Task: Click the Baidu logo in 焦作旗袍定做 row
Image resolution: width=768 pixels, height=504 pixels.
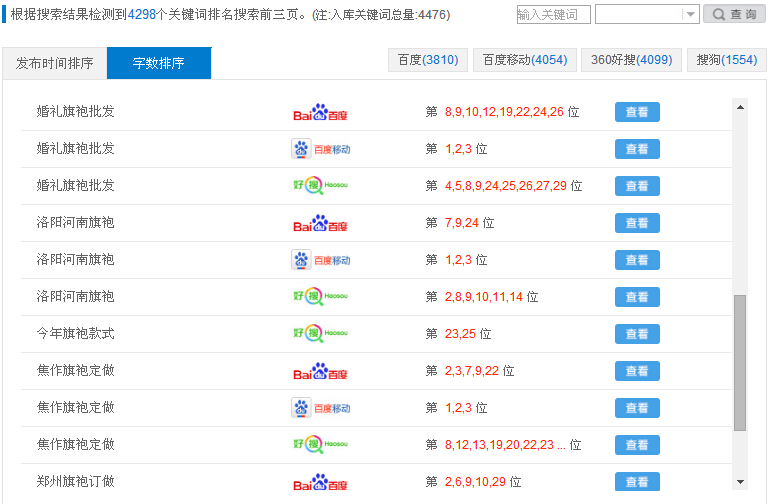Action: (320, 371)
